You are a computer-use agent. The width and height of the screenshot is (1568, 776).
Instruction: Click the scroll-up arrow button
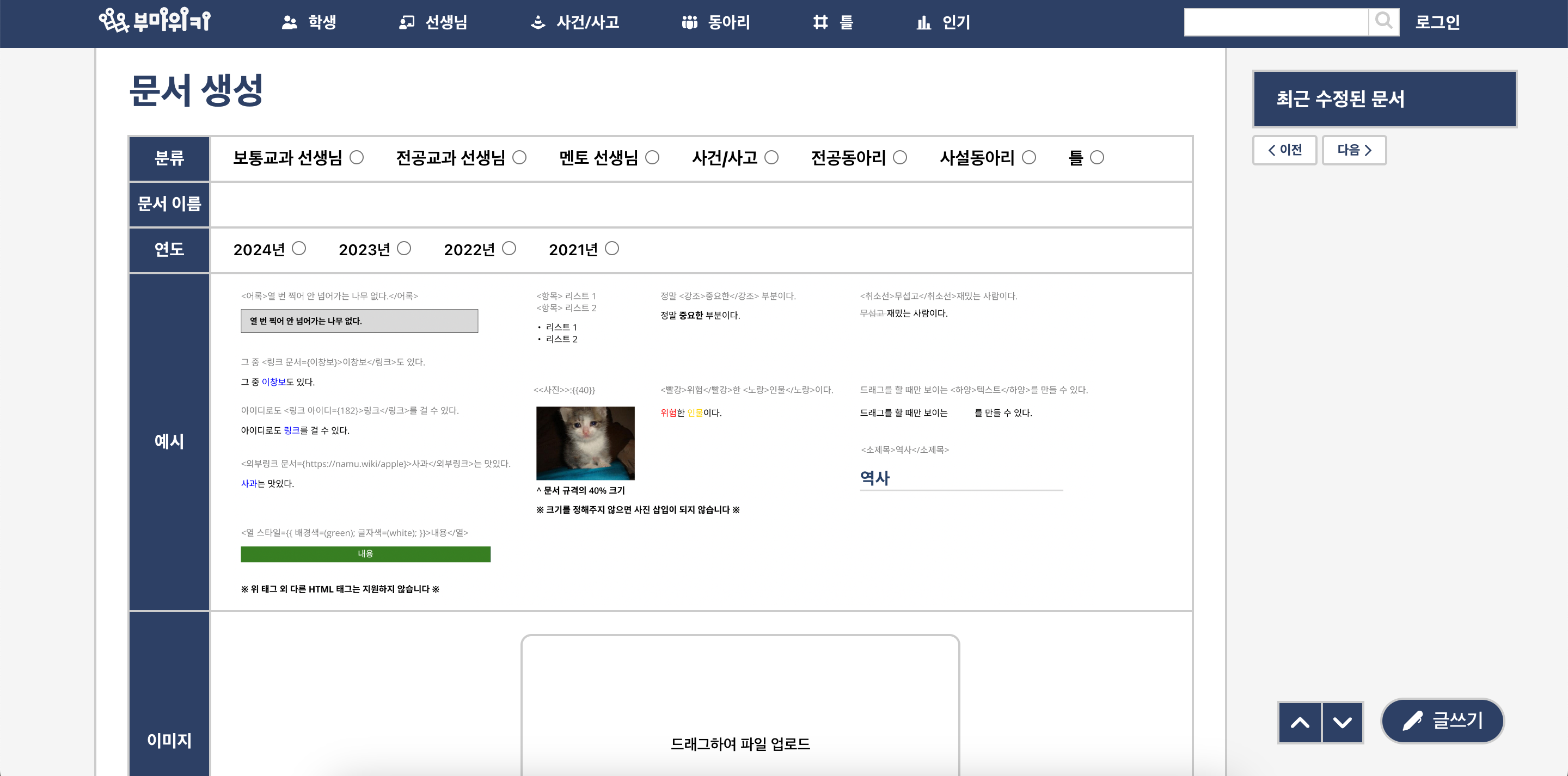click(x=1300, y=723)
